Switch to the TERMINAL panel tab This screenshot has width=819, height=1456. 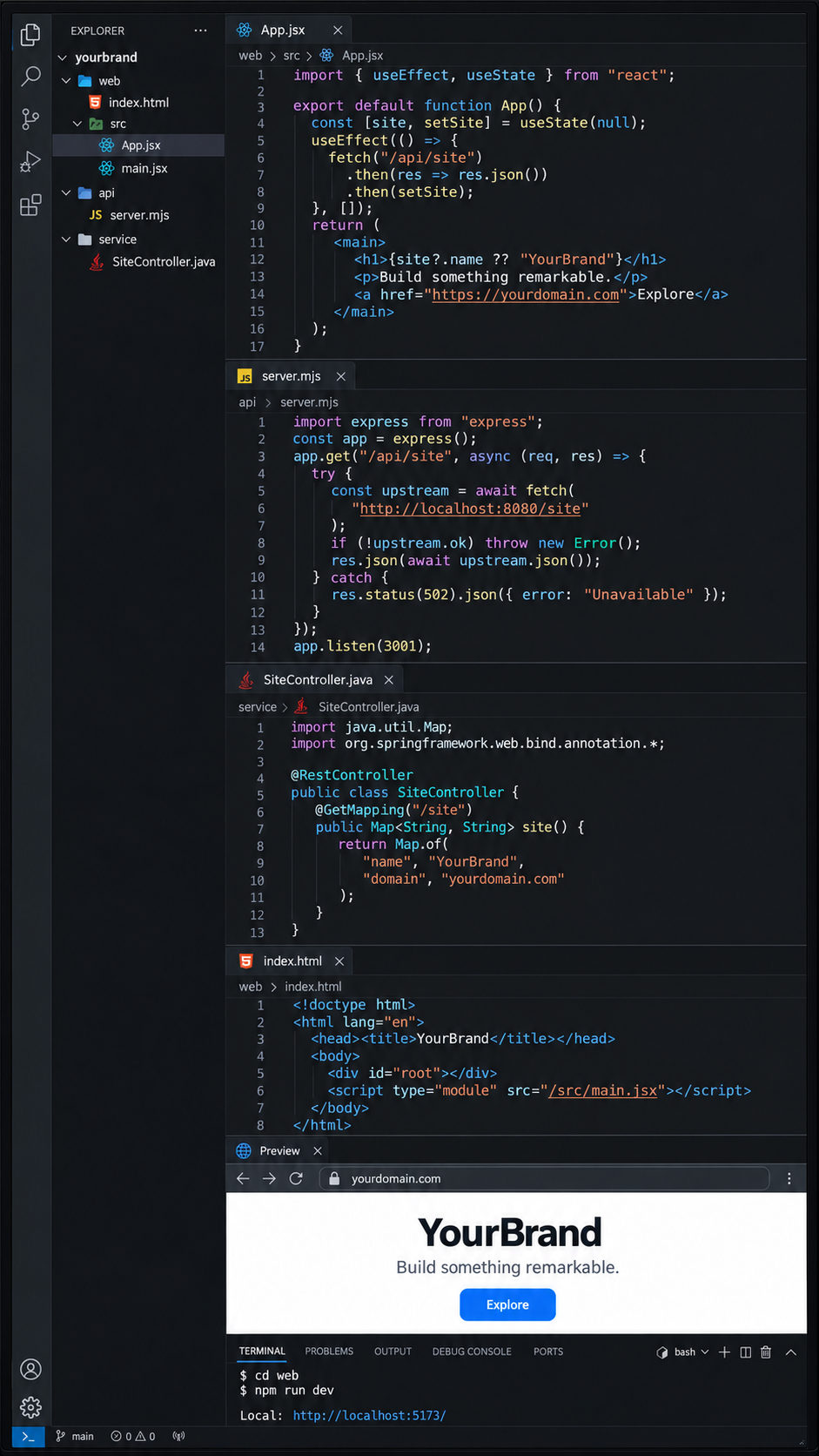point(262,1352)
